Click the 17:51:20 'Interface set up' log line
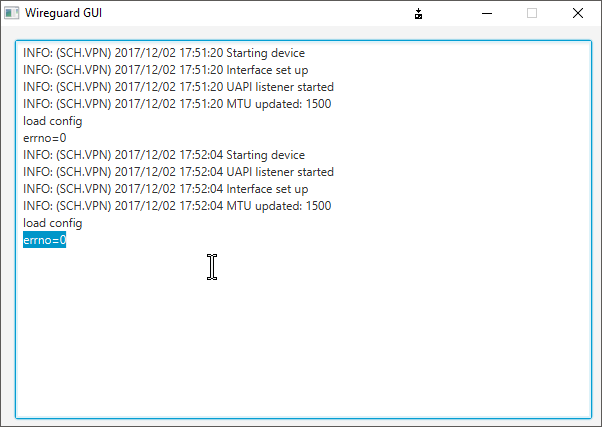 tap(166, 70)
